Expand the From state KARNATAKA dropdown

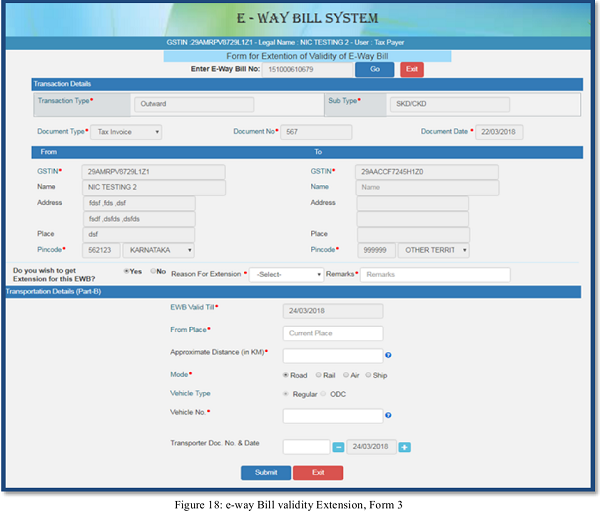point(156,250)
